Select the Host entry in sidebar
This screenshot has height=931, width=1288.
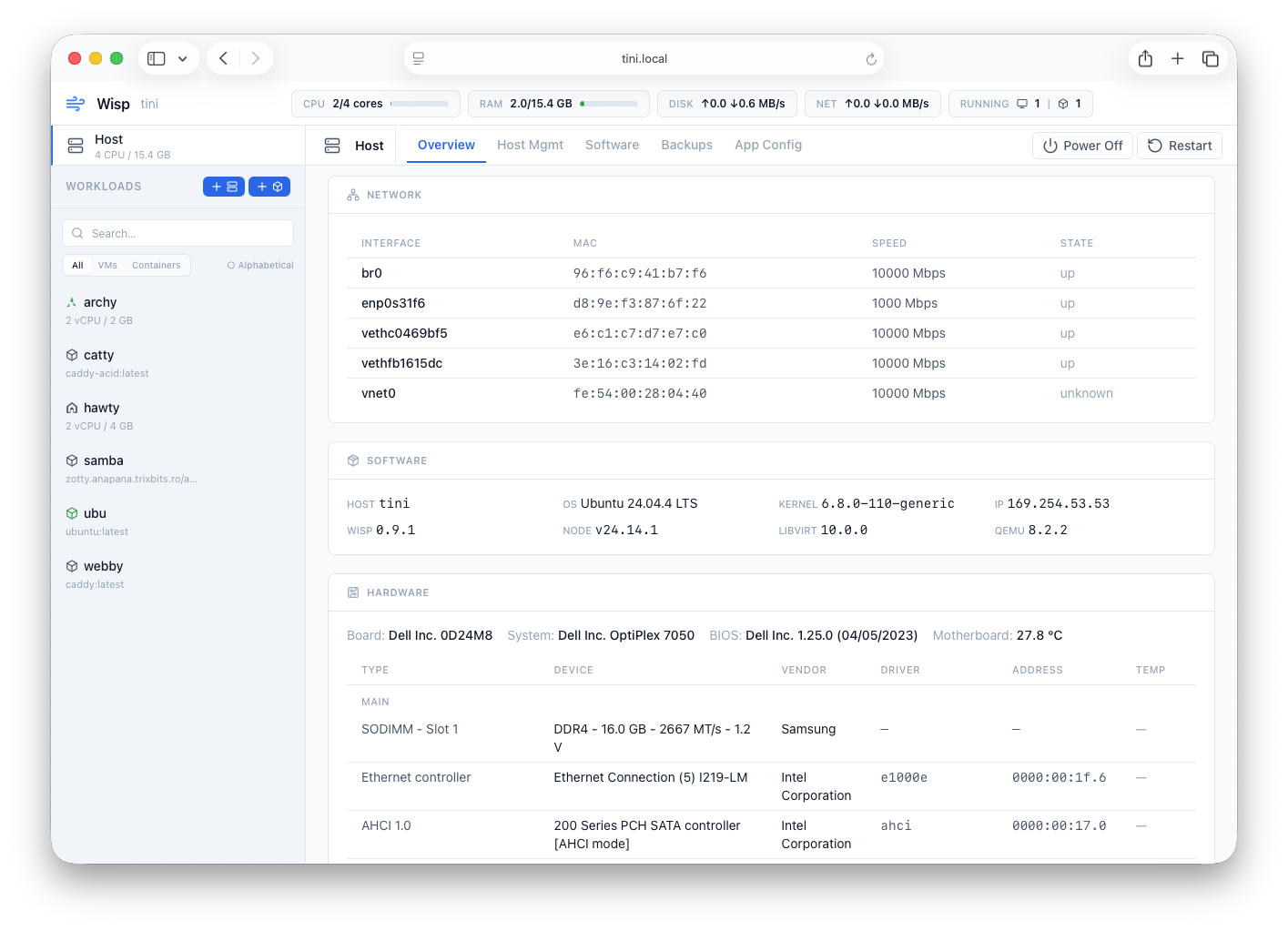(x=178, y=146)
